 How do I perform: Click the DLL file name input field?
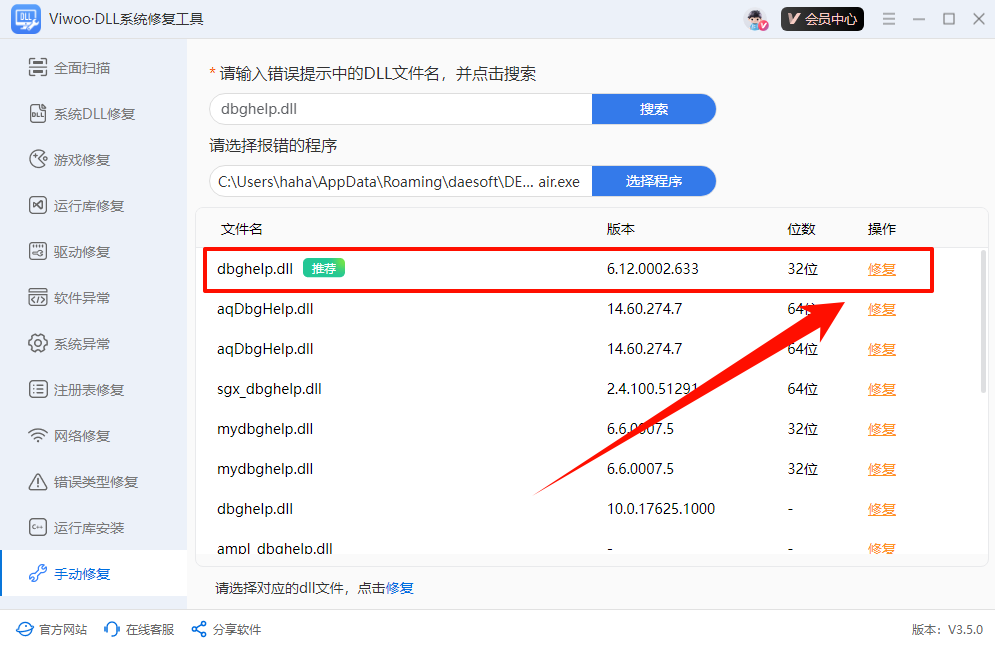400,108
